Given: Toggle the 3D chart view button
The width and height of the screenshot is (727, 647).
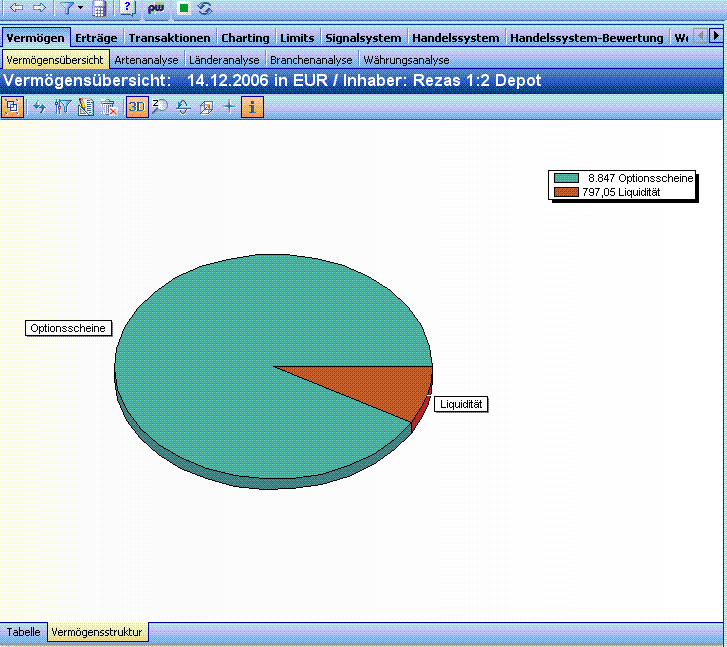Looking at the screenshot, I should pos(137,107).
